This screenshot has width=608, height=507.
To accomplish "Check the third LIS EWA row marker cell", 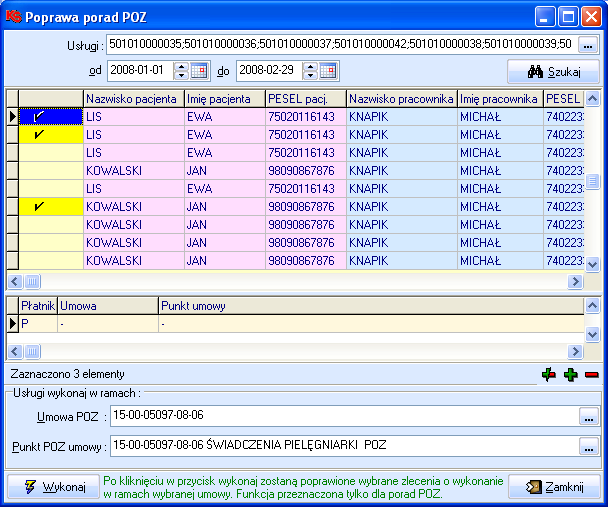I will pos(51,153).
